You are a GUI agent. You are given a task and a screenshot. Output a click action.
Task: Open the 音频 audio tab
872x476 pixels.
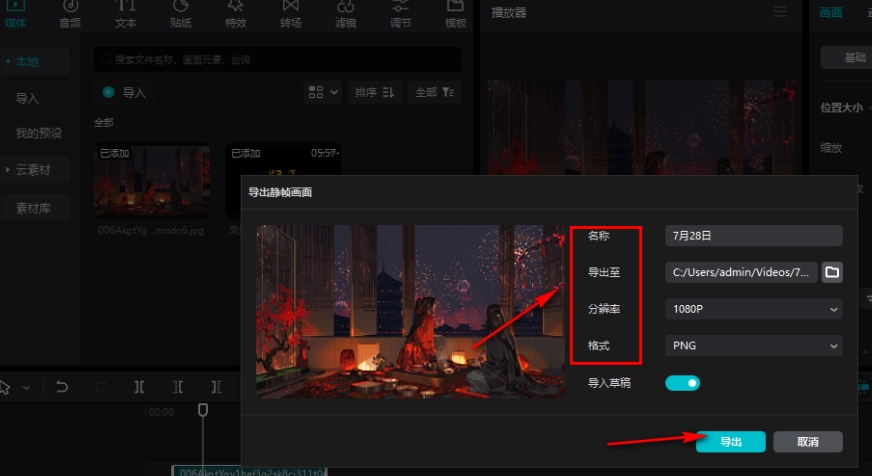pyautogui.click(x=70, y=14)
